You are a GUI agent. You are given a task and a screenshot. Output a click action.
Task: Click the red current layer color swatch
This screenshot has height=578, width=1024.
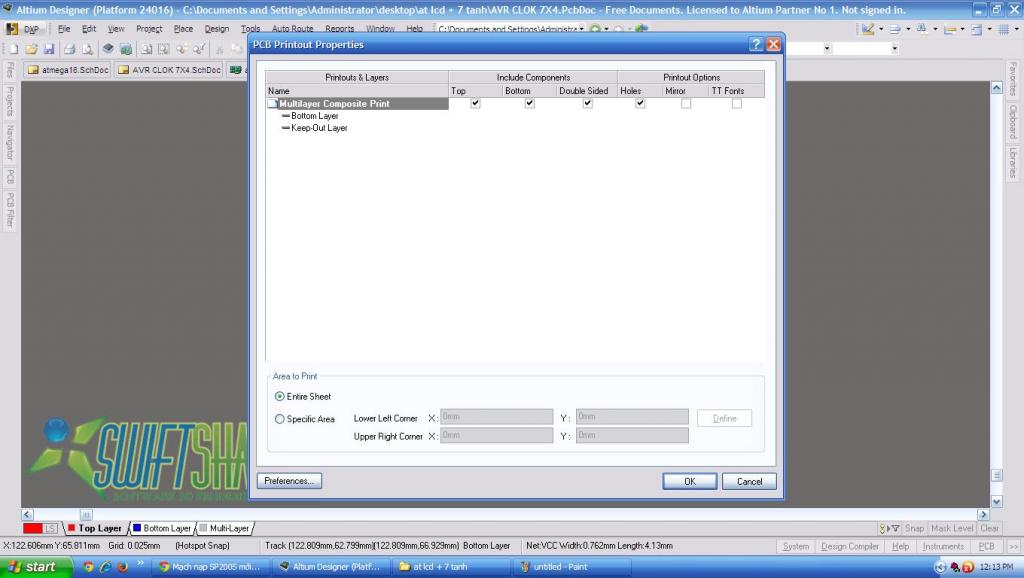33,528
